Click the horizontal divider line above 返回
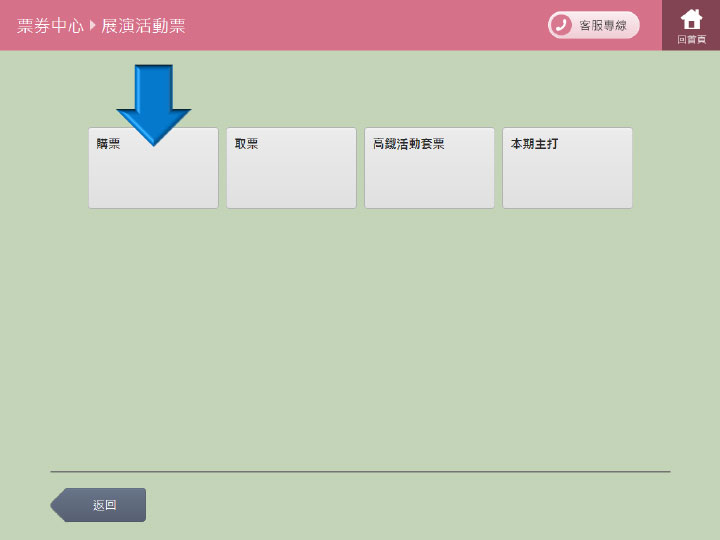The image size is (720, 540). coord(360,471)
